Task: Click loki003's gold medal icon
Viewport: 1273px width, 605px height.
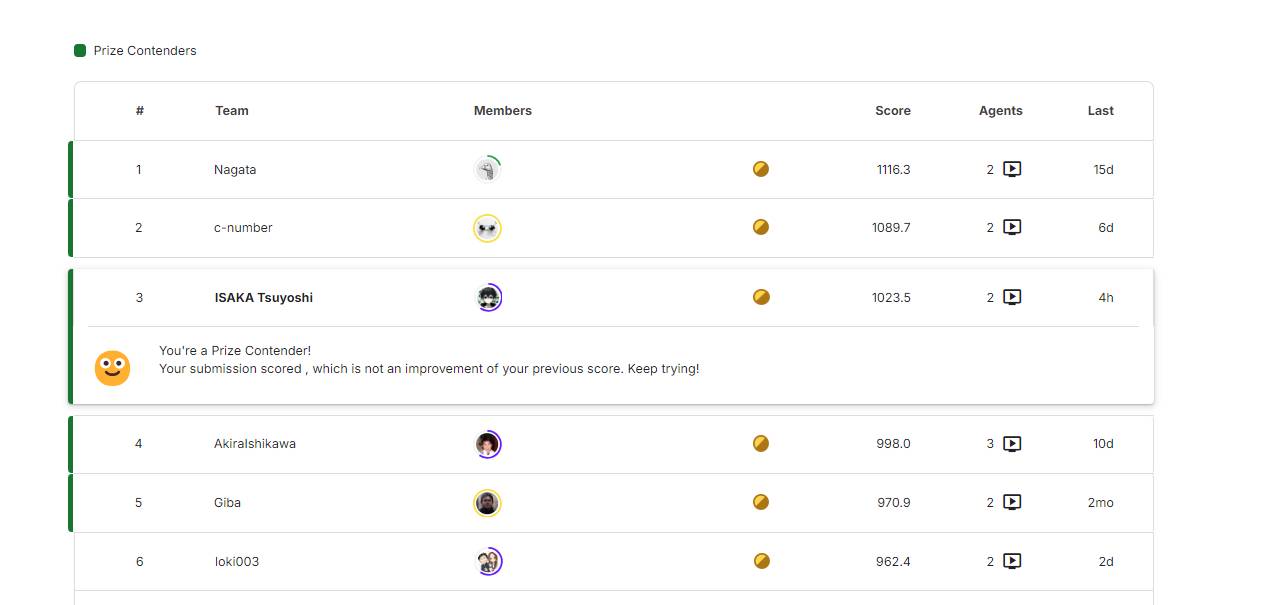Action: (761, 561)
